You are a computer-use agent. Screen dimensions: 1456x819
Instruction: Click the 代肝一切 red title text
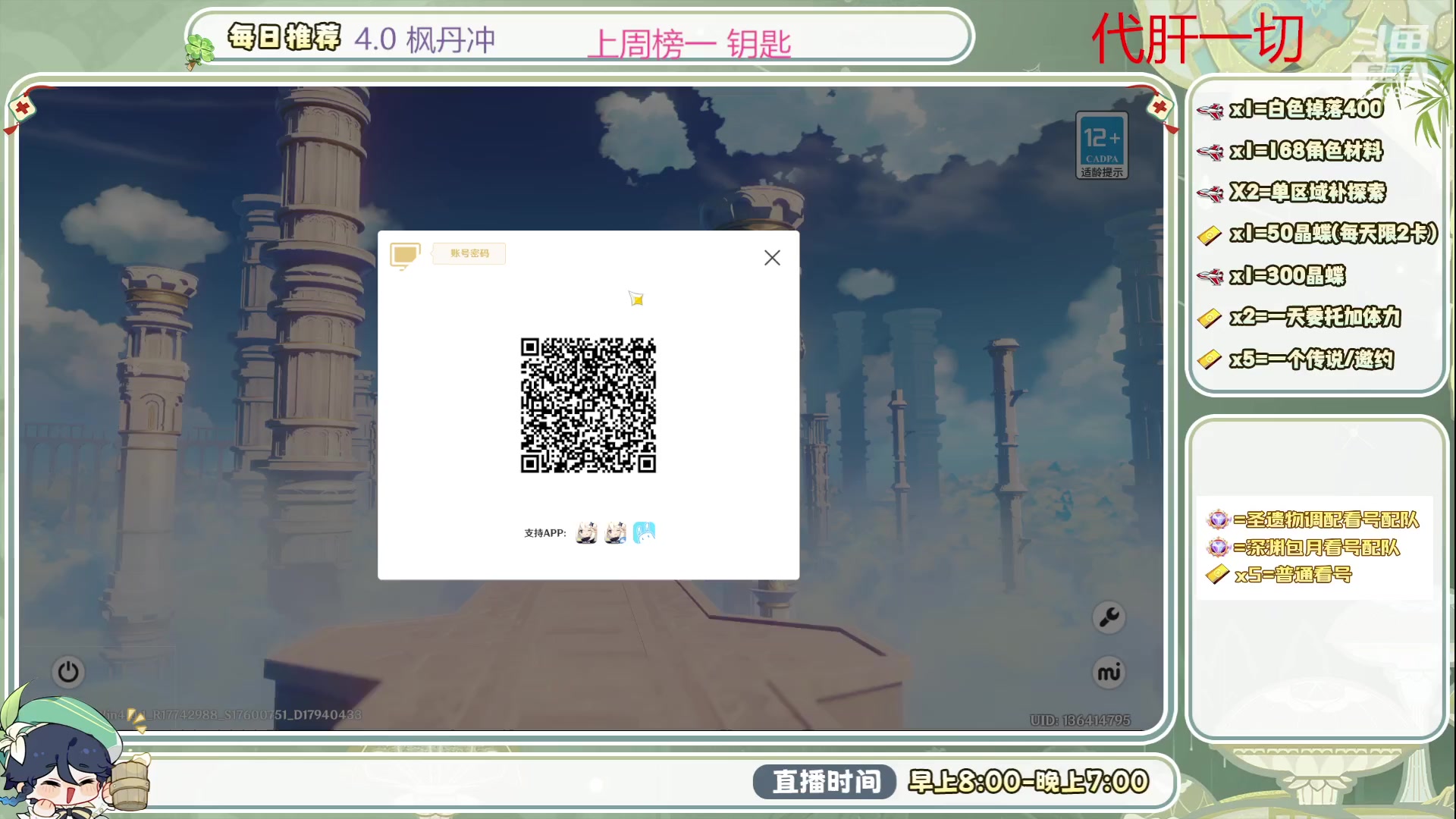pos(1197,39)
